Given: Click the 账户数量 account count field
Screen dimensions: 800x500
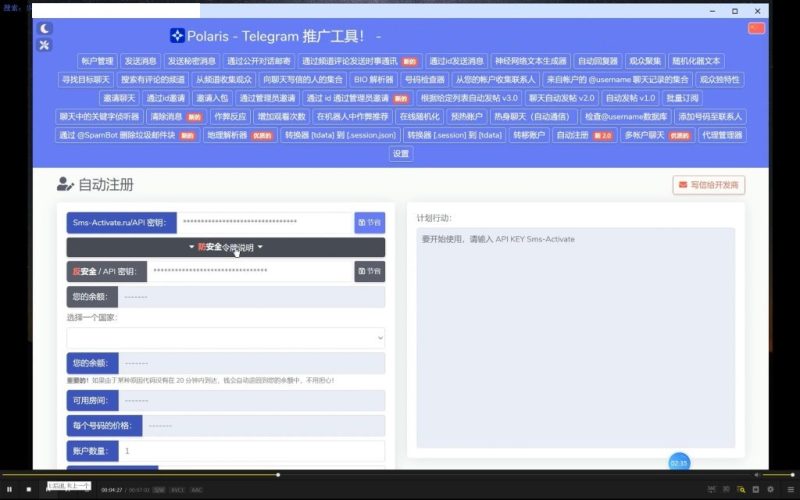Looking at the screenshot, I should (252, 451).
